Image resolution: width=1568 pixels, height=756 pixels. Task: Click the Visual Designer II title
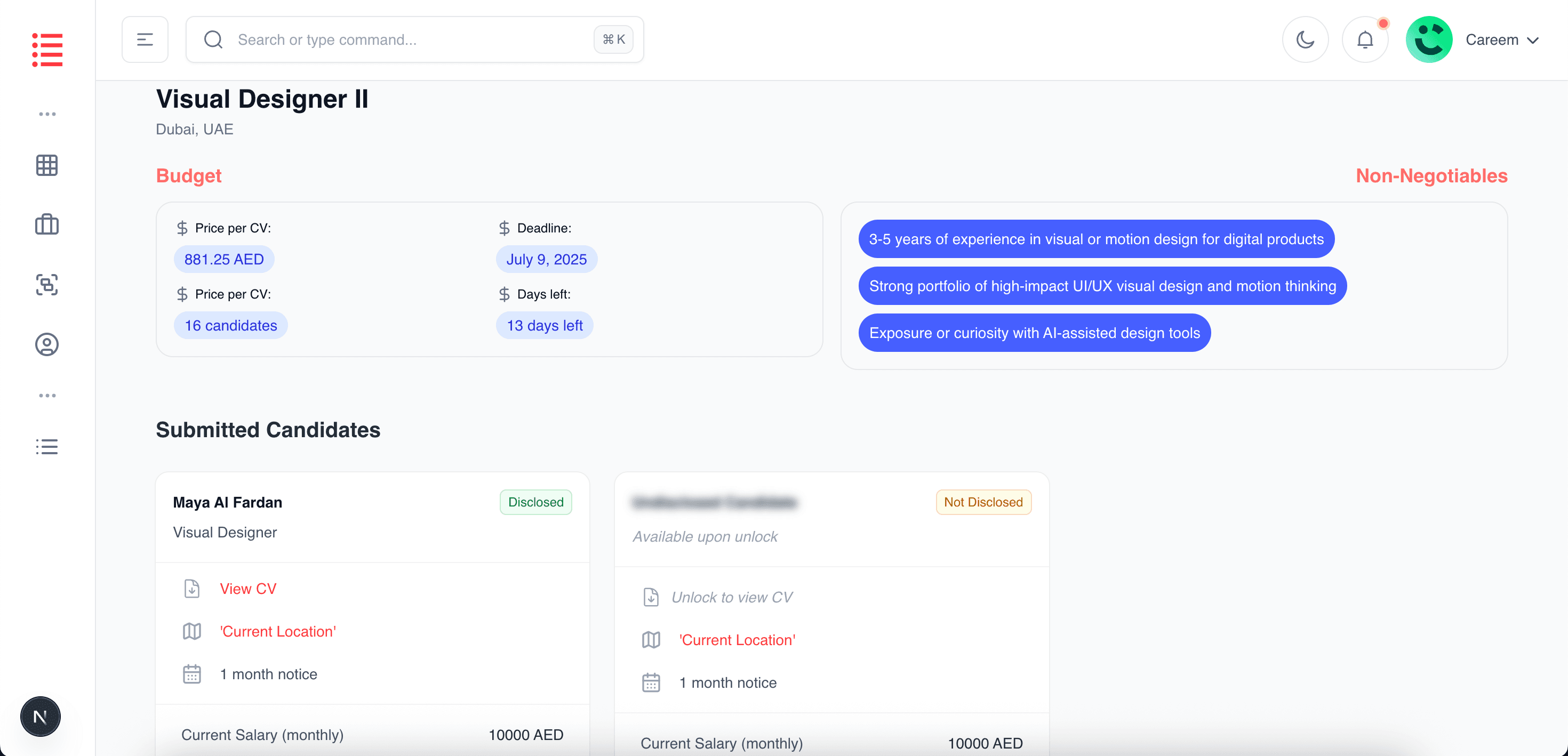[262, 99]
